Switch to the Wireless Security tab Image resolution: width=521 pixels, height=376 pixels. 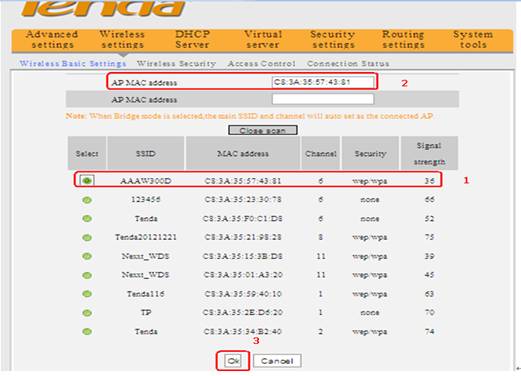(176, 63)
